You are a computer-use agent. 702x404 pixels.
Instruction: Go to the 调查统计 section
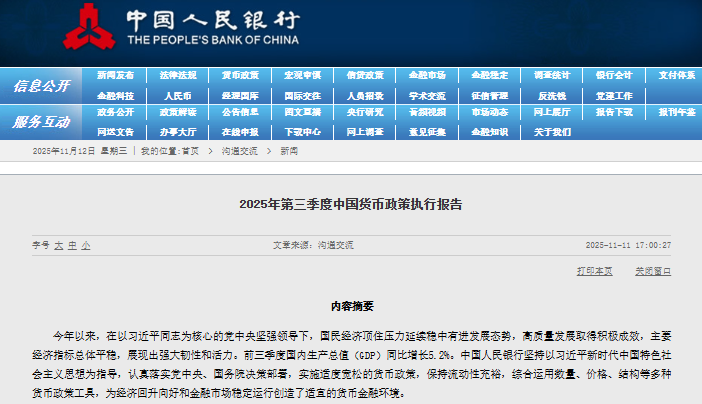click(552, 75)
